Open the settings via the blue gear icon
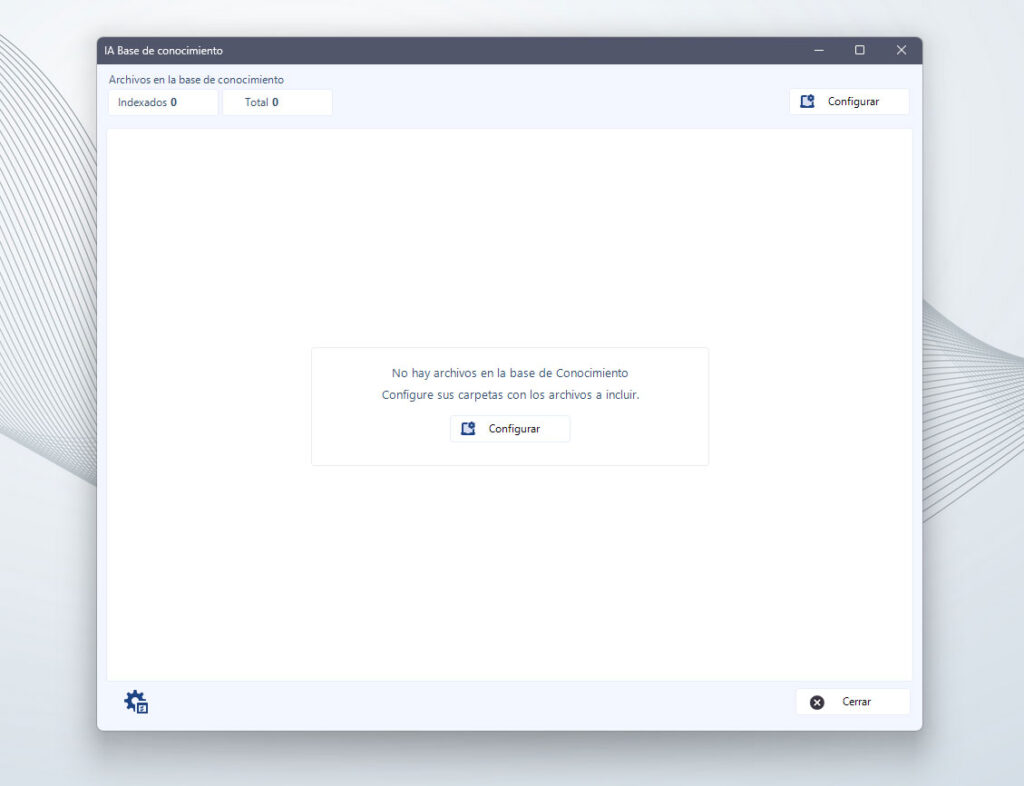1024x786 pixels. pyautogui.click(x=133, y=699)
